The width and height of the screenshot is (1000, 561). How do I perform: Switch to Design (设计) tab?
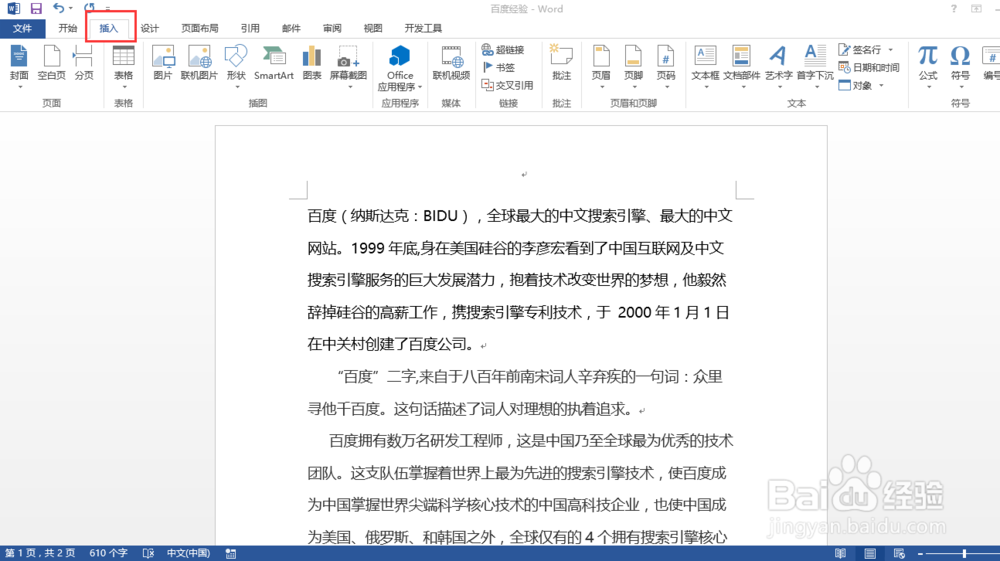tap(150, 29)
